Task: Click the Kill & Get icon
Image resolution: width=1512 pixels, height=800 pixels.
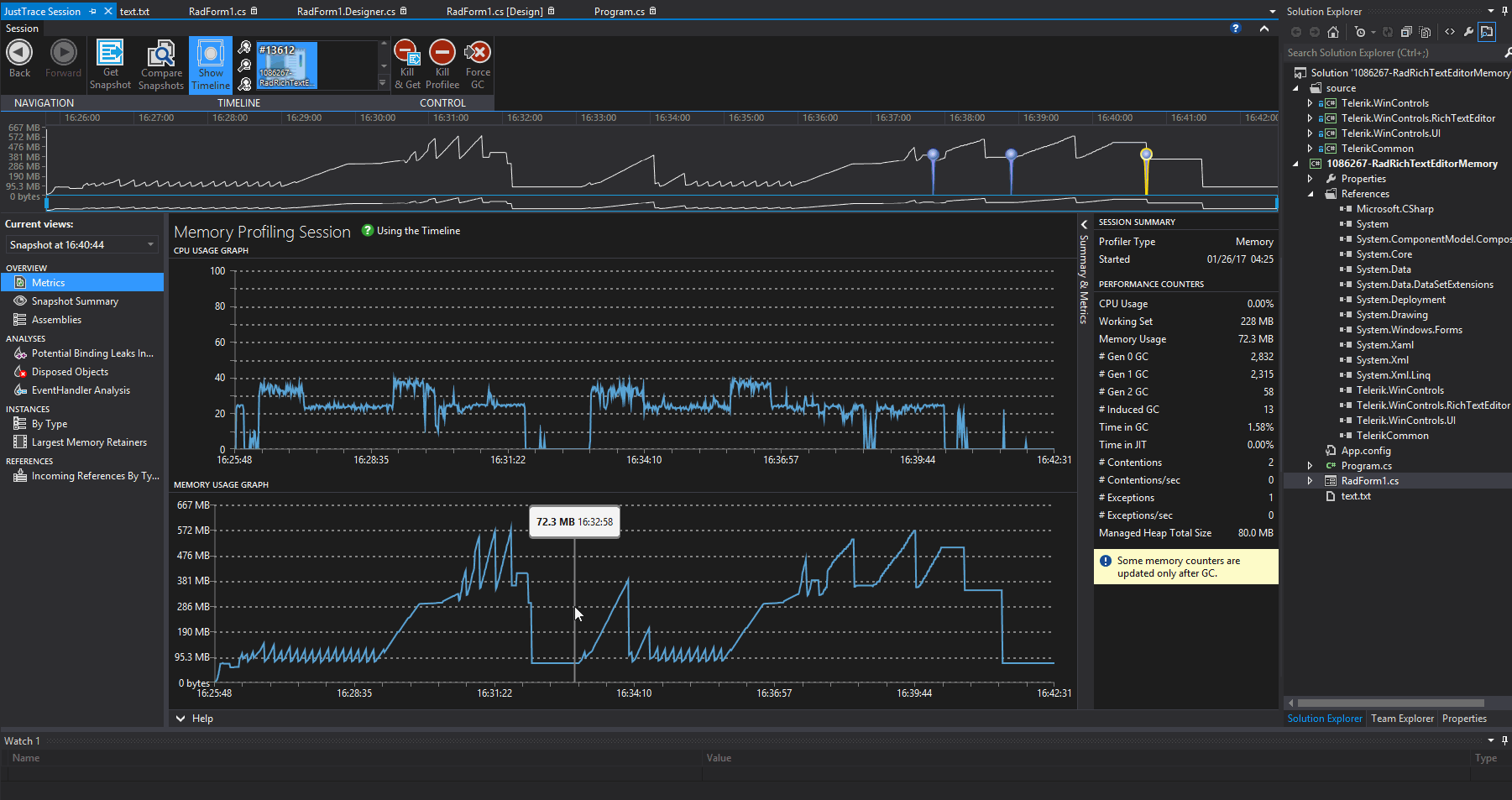Action: [407, 54]
